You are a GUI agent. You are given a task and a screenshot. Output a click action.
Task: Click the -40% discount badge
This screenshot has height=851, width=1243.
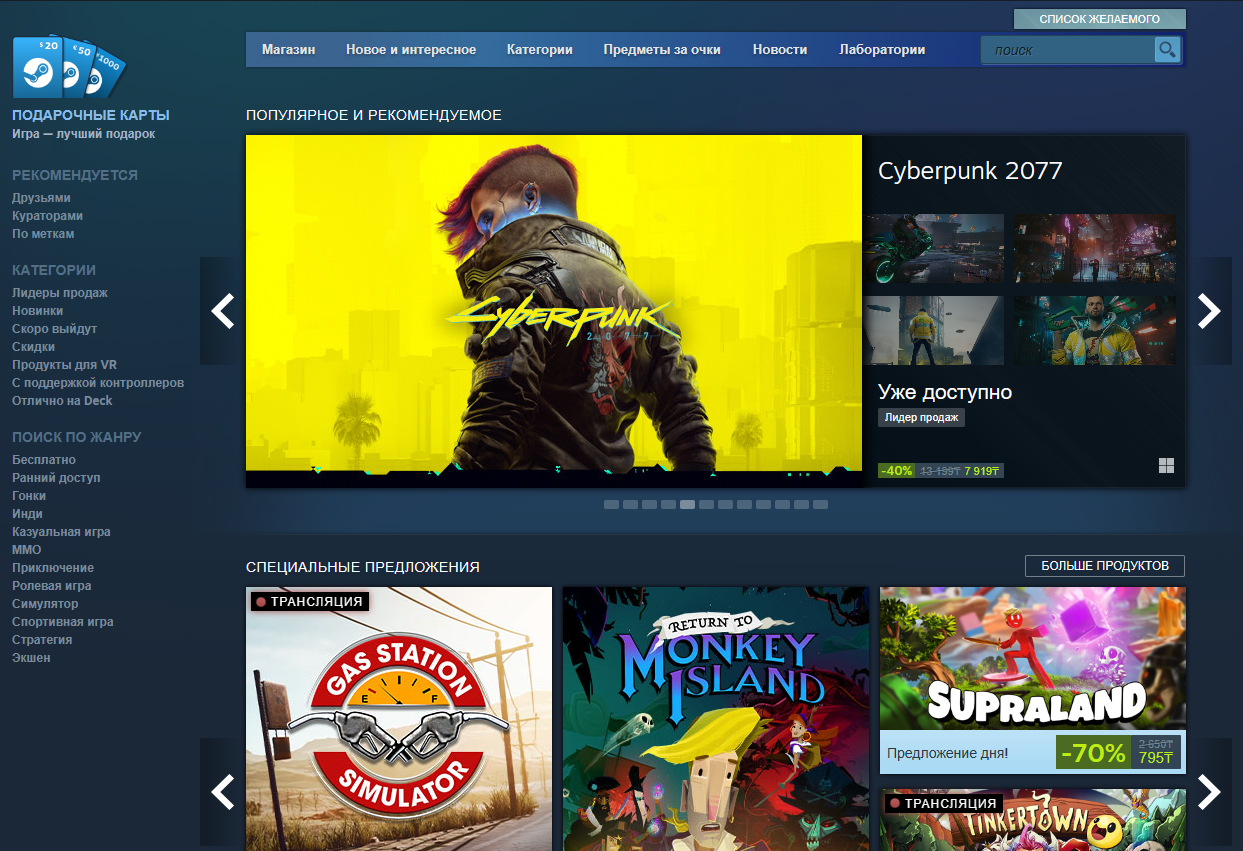(897, 470)
